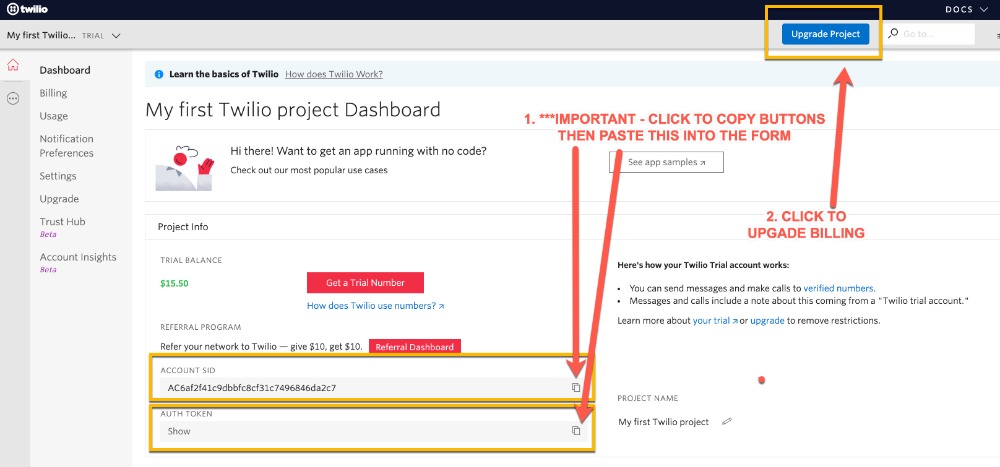Edit the project name pencil icon
The width and height of the screenshot is (1000, 467).
click(726, 422)
